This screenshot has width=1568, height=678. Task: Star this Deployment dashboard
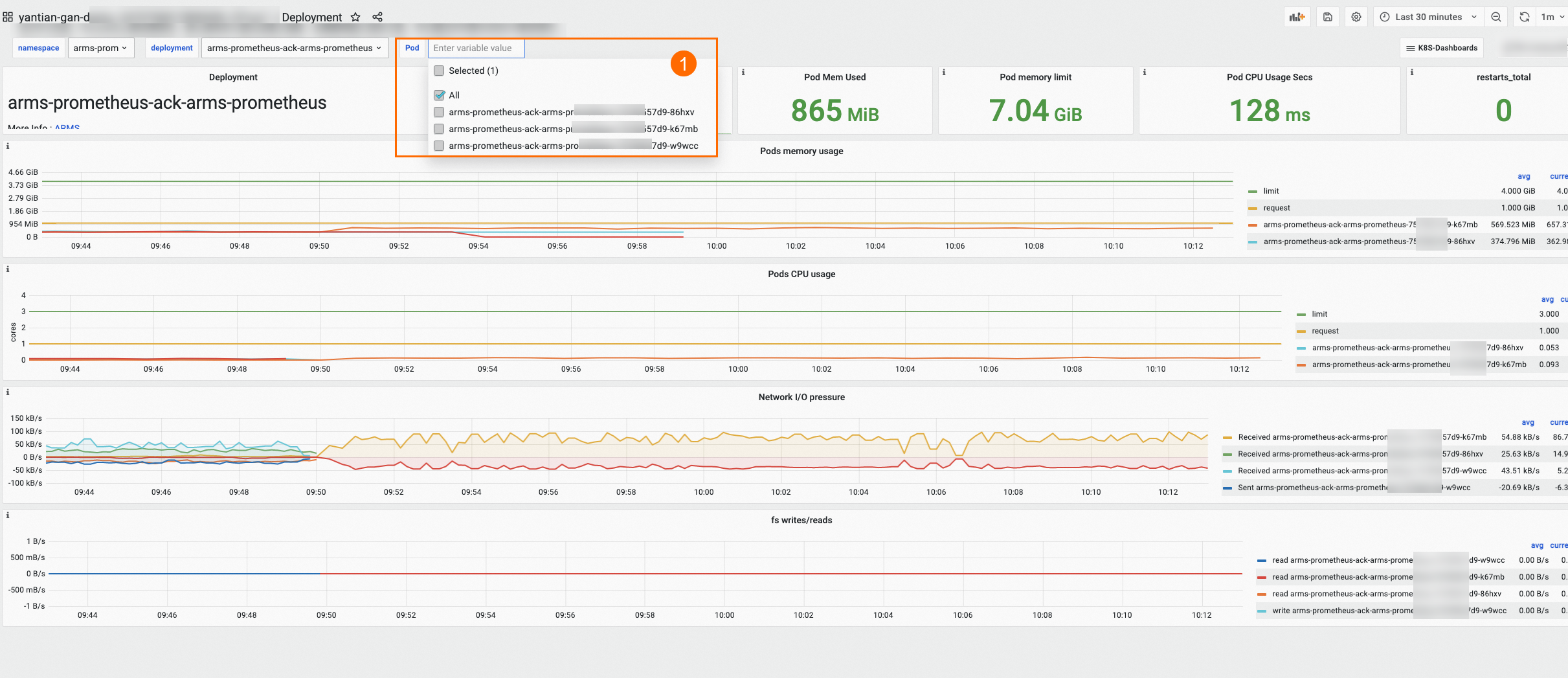point(355,17)
